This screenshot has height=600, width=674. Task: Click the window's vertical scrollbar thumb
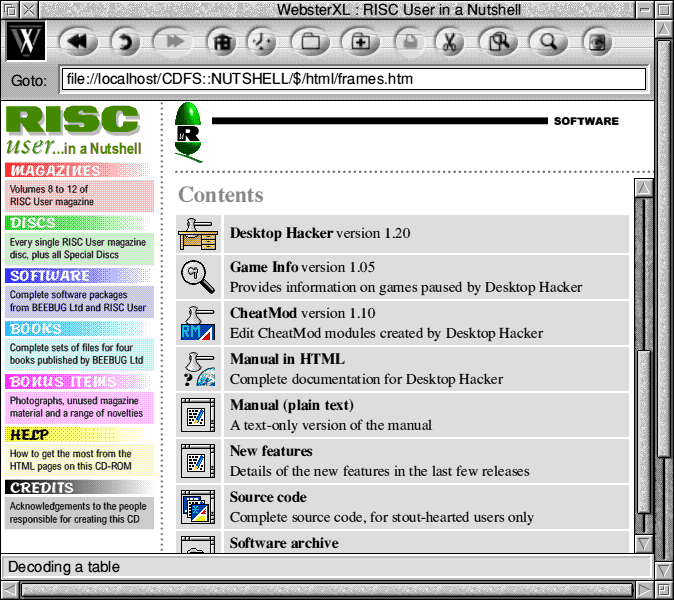(664, 248)
